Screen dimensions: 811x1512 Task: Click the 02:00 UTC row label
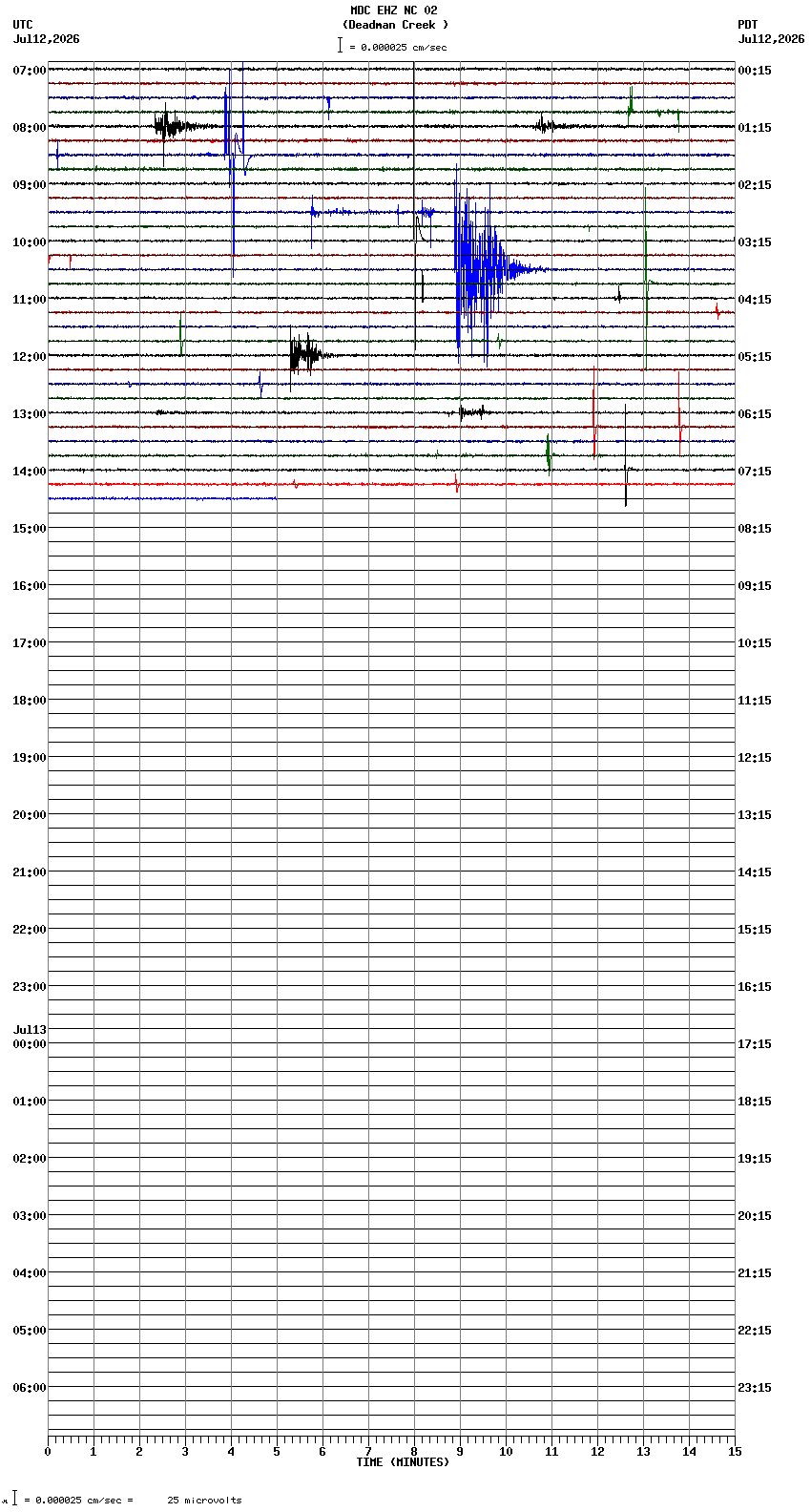click(x=30, y=1159)
